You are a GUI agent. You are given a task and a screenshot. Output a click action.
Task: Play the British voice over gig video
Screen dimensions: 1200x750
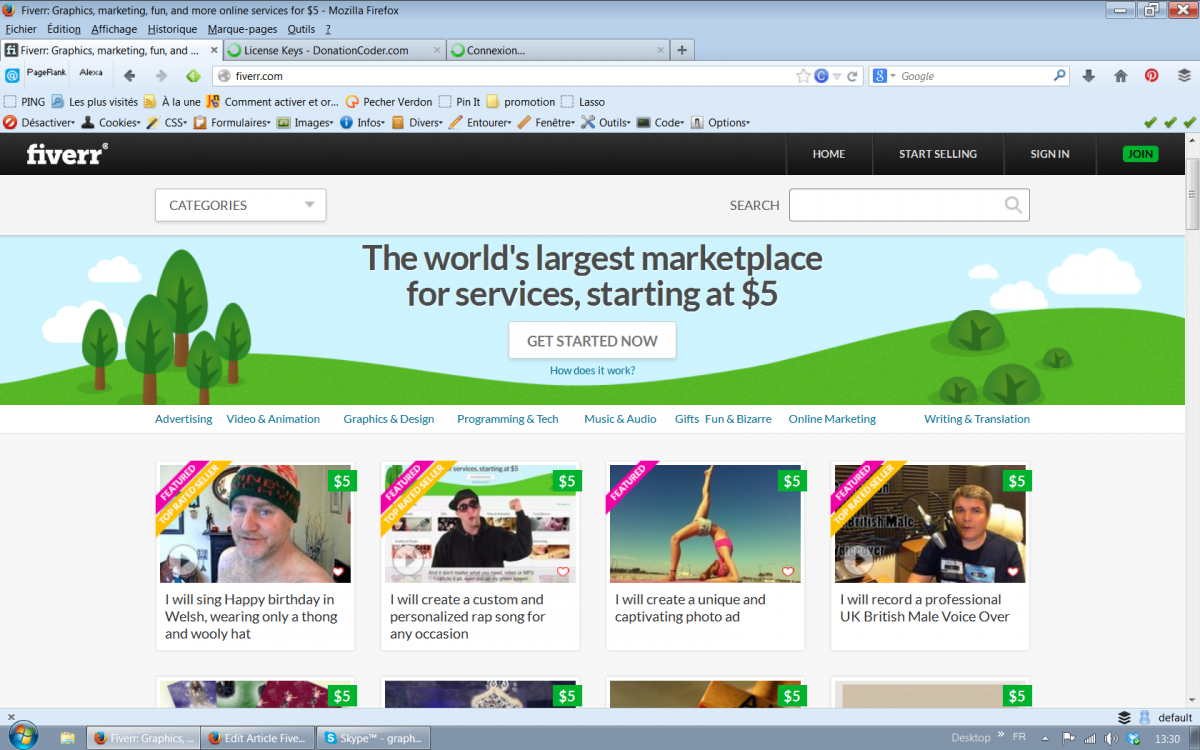(857, 561)
